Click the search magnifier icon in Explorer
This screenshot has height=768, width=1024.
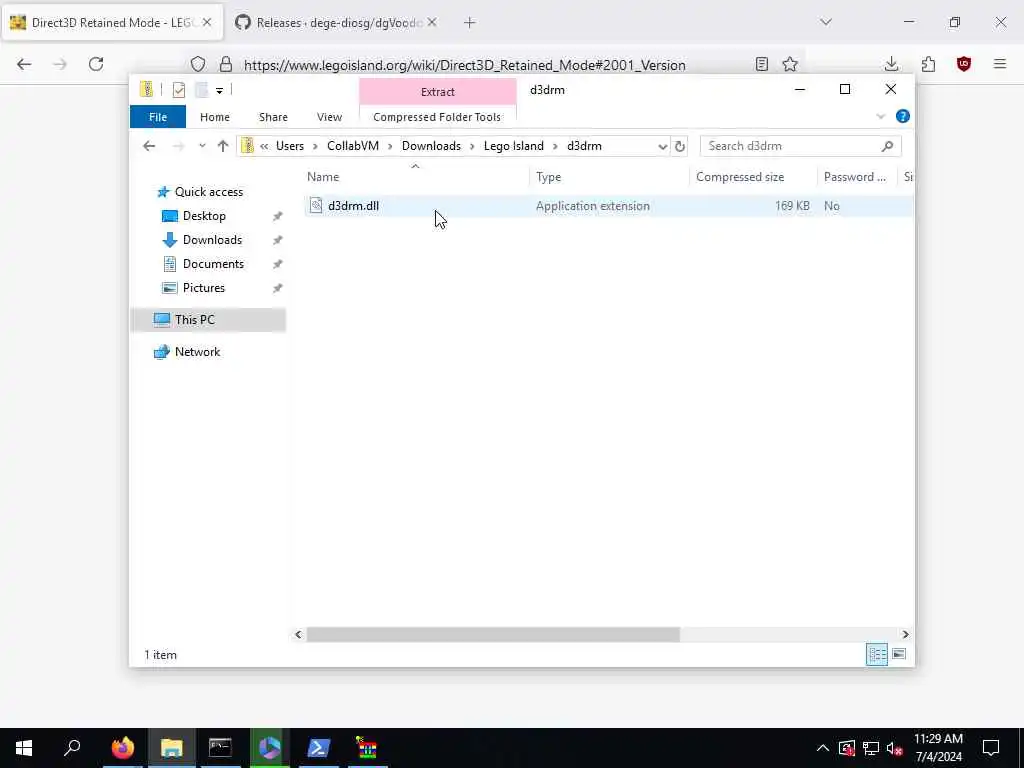click(x=887, y=146)
